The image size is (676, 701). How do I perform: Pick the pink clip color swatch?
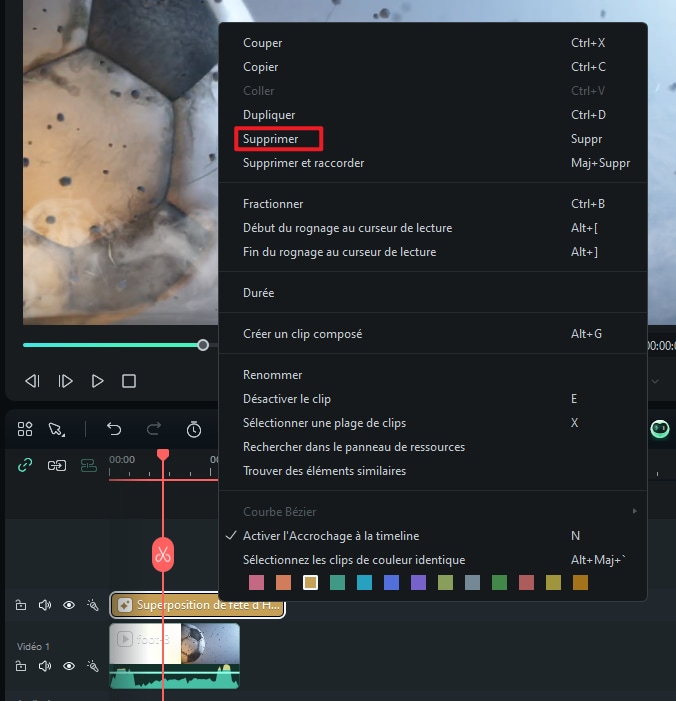256,583
